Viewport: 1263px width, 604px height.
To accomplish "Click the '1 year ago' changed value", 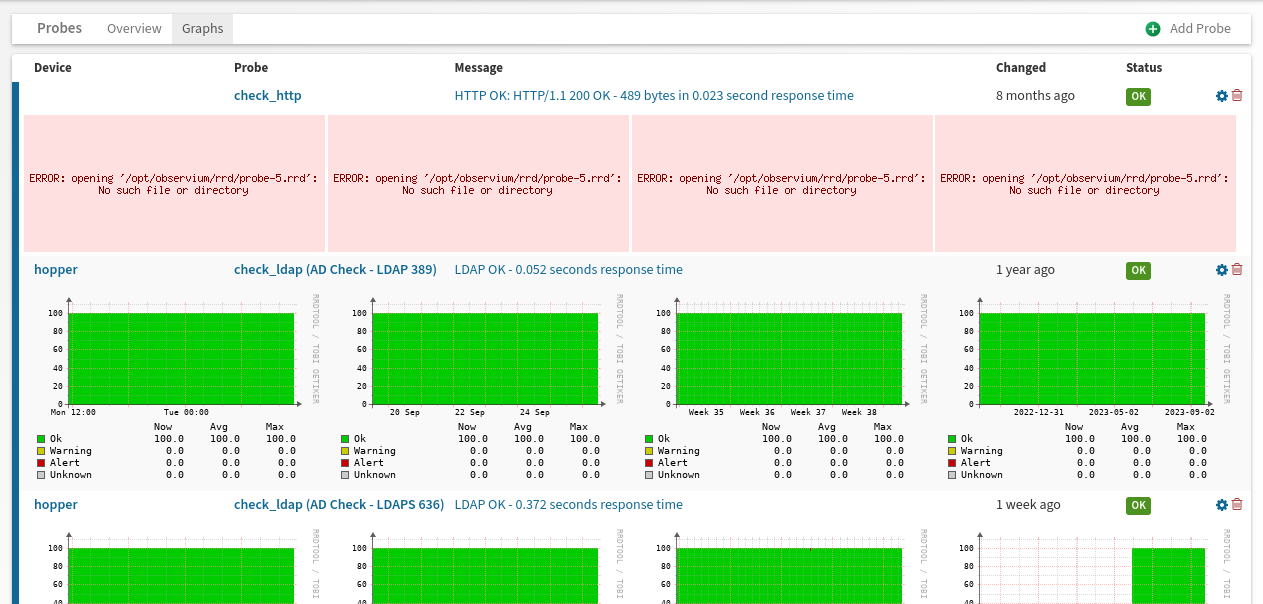I will [x=1025, y=270].
